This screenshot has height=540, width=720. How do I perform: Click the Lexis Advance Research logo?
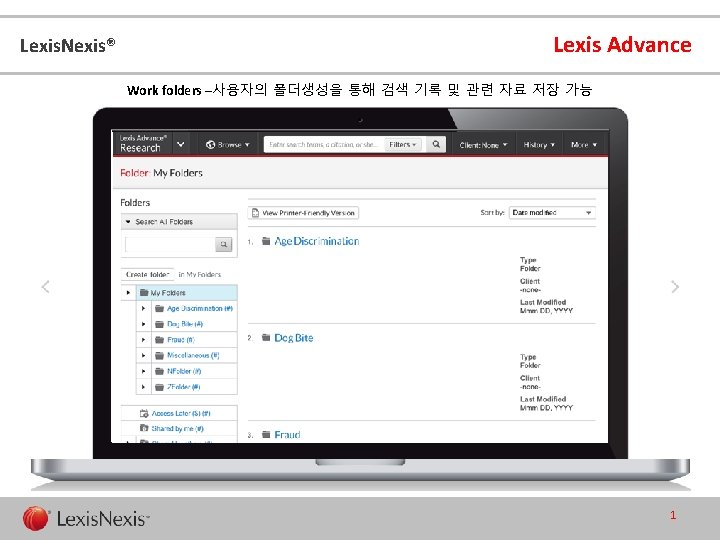coord(143,144)
